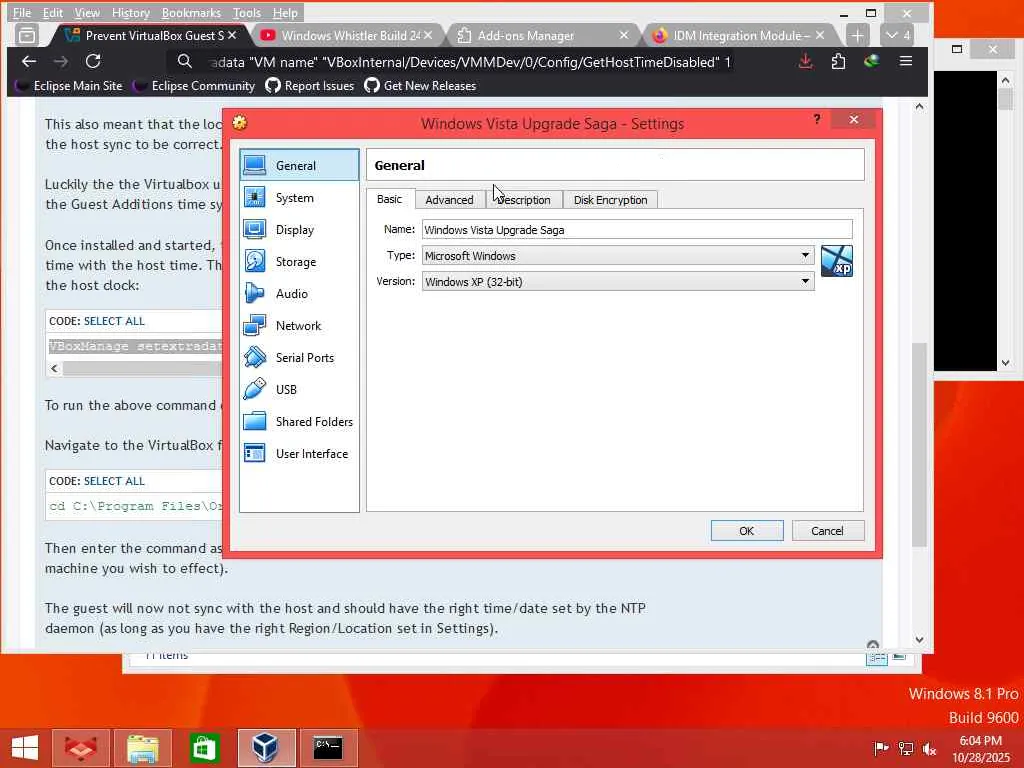This screenshot has height=768, width=1024.
Task: Open the Firefox Tools menu
Action: pyautogui.click(x=247, y=12)
